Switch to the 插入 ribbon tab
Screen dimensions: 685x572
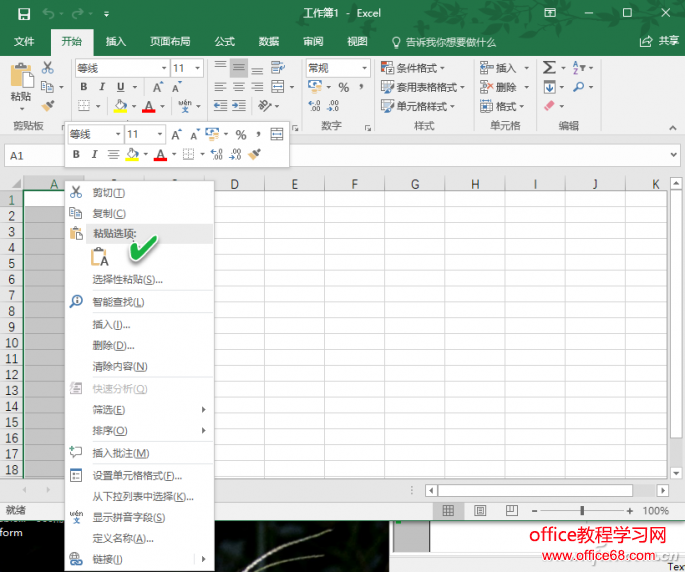click(116, 42)
